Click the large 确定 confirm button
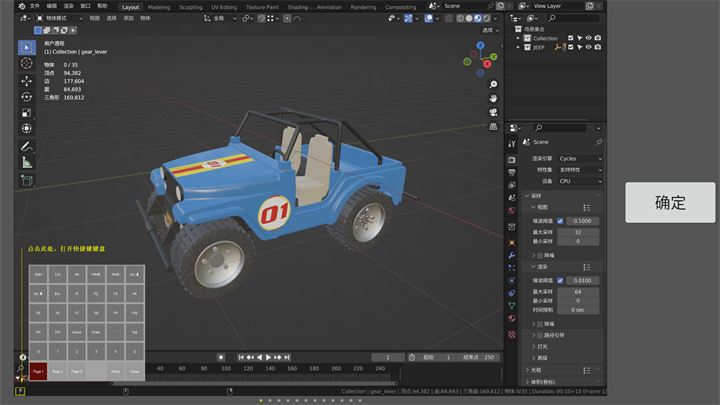 (x=670, y=202)
